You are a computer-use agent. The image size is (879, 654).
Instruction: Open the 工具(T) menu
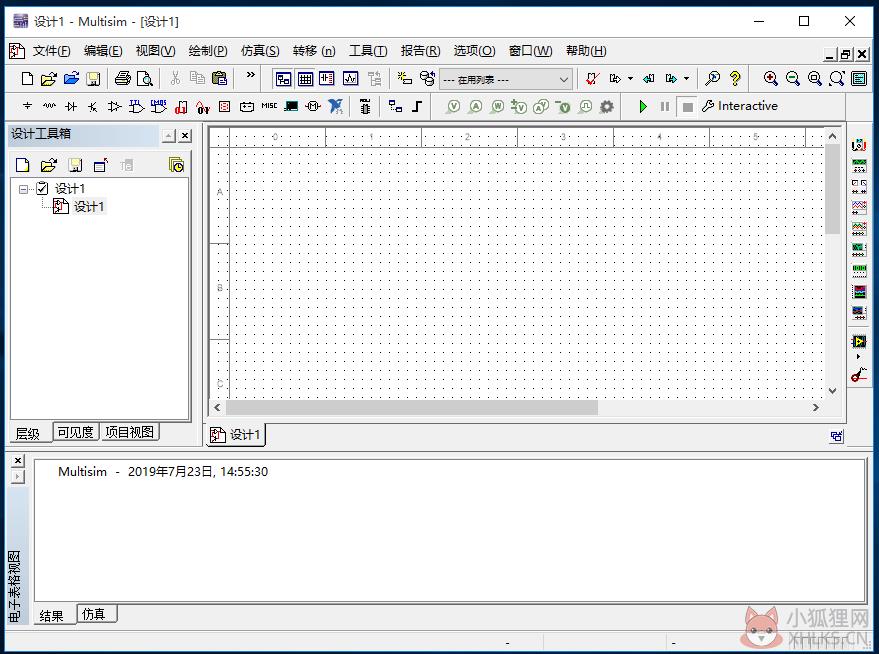[368, 51]
